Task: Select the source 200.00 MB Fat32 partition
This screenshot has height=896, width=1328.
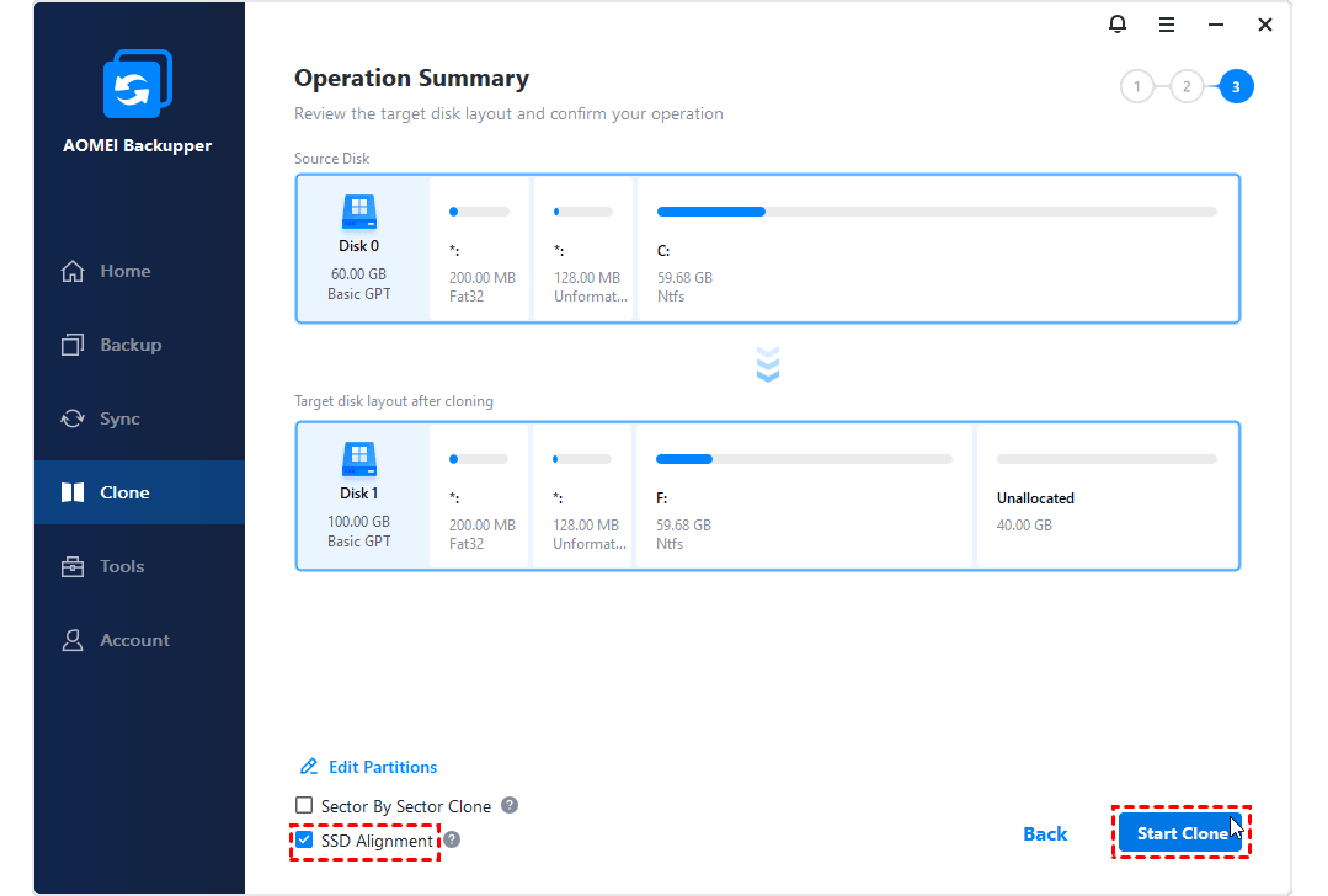Action: click(480, 249)
